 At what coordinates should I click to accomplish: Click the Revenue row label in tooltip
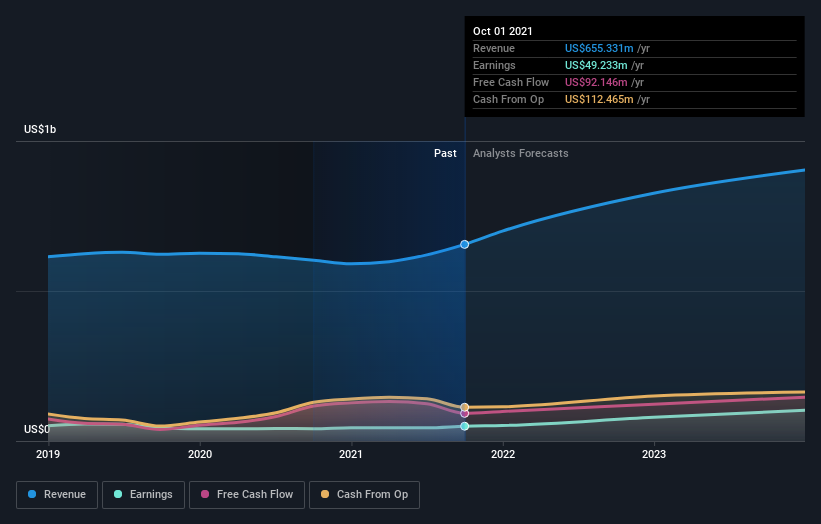tap(494, 48)
